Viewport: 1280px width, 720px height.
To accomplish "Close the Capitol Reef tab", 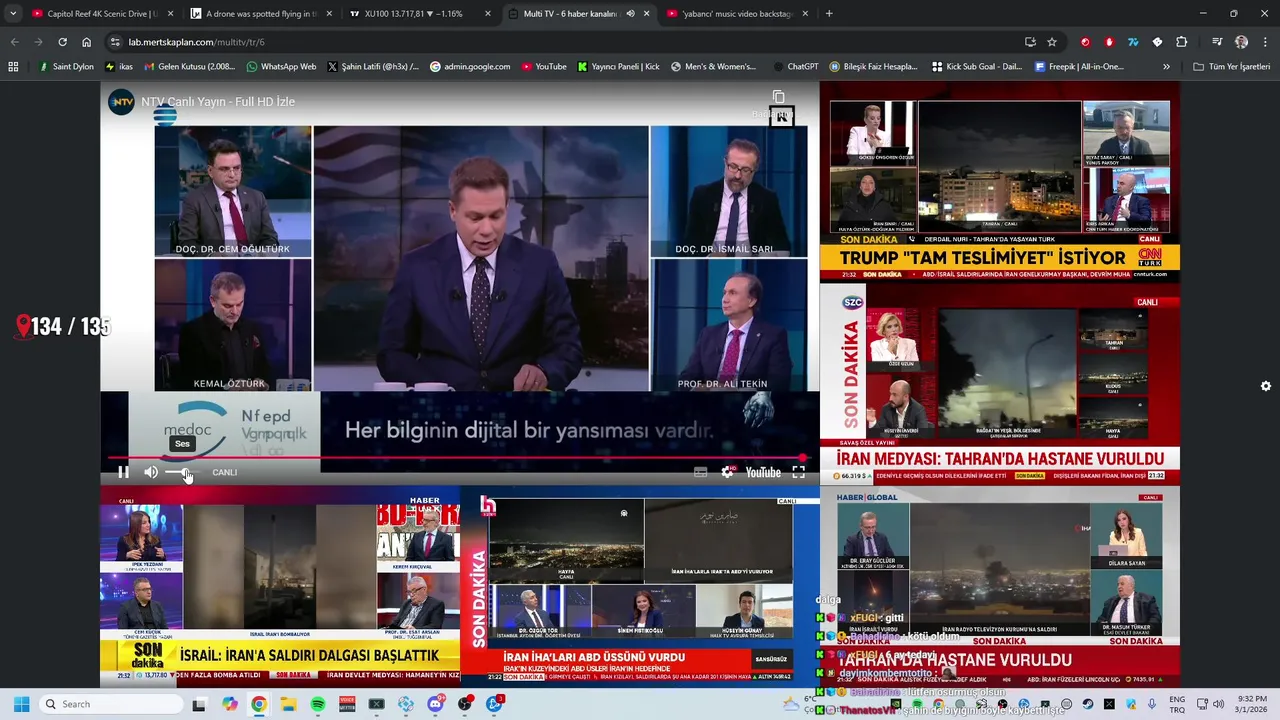I will 170,14.
